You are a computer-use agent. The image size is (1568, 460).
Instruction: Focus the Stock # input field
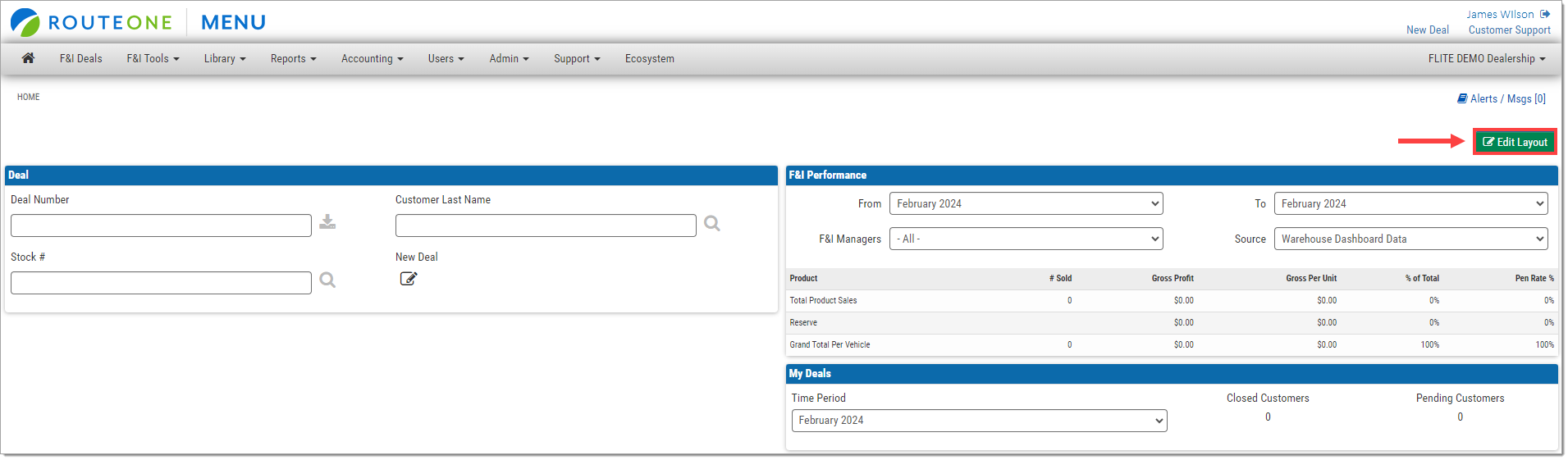coord(161,283)
